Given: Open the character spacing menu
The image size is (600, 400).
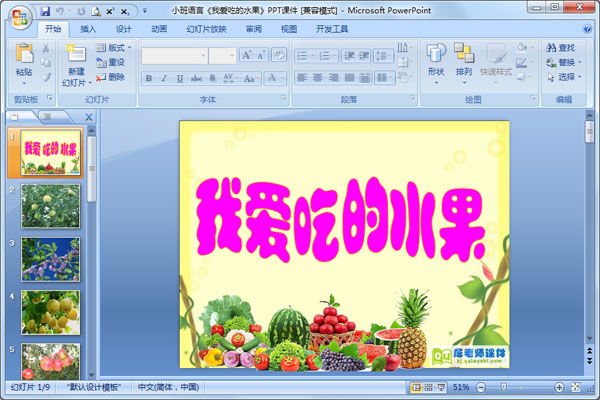Looking at the screenshot, I should pos(229,78).
